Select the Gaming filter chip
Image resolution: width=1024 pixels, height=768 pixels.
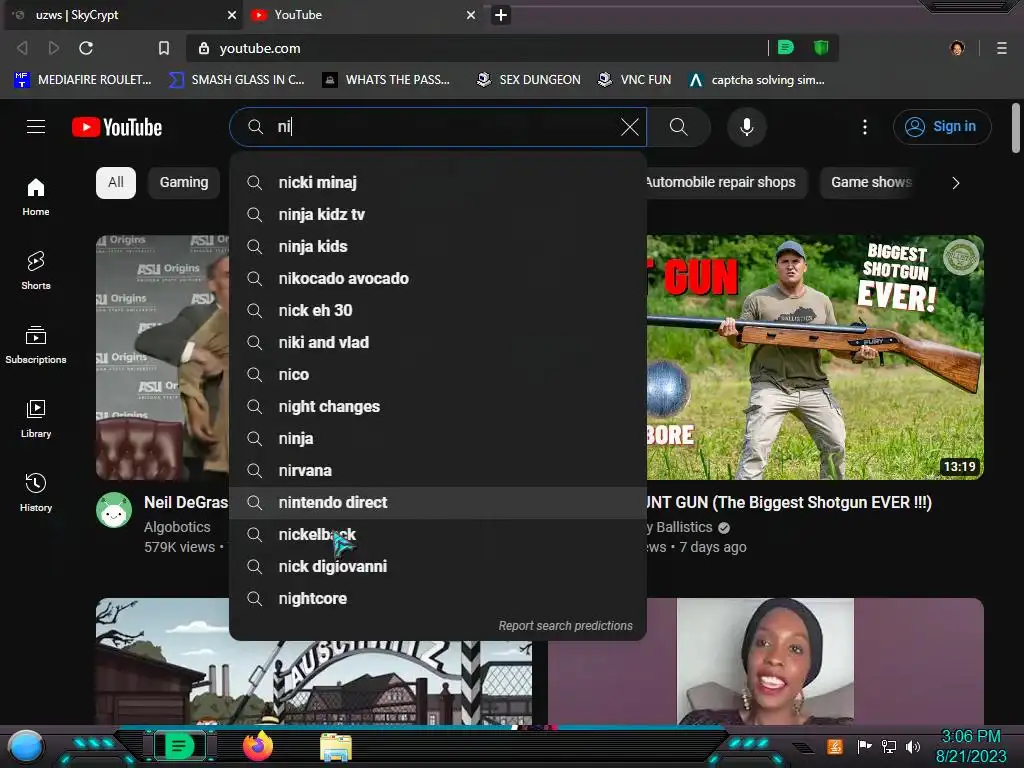pyautogui.click(x=184, y=182)
